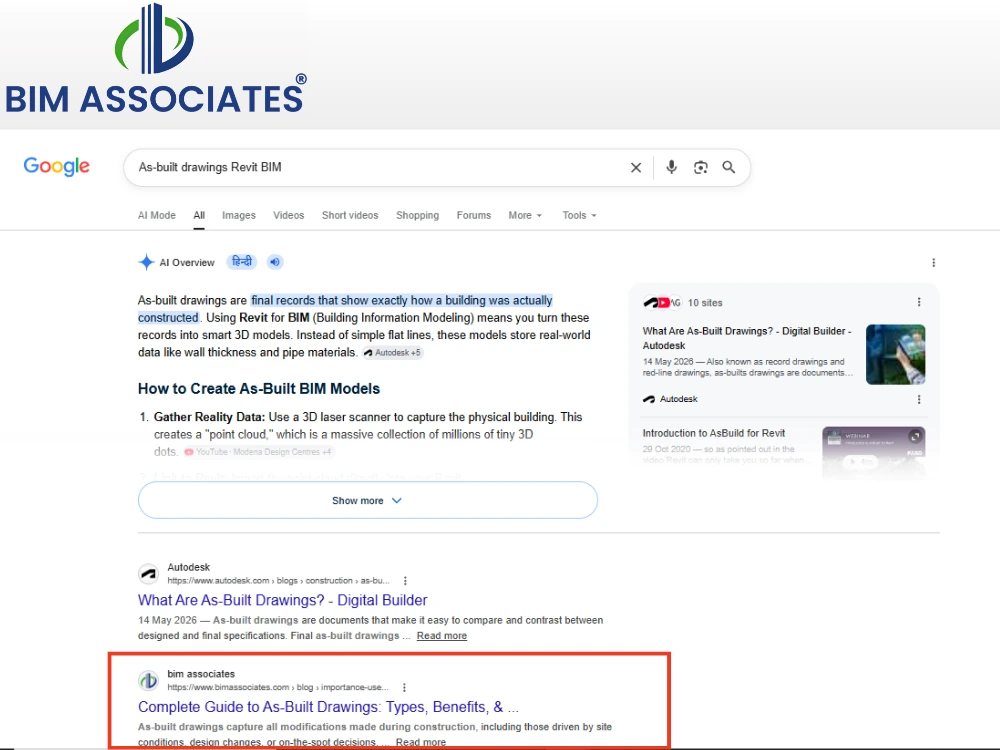Open What Are As-Built Drawings result link
The height and width of the screenshot is (750, 1000).
[x=283, y=600]
